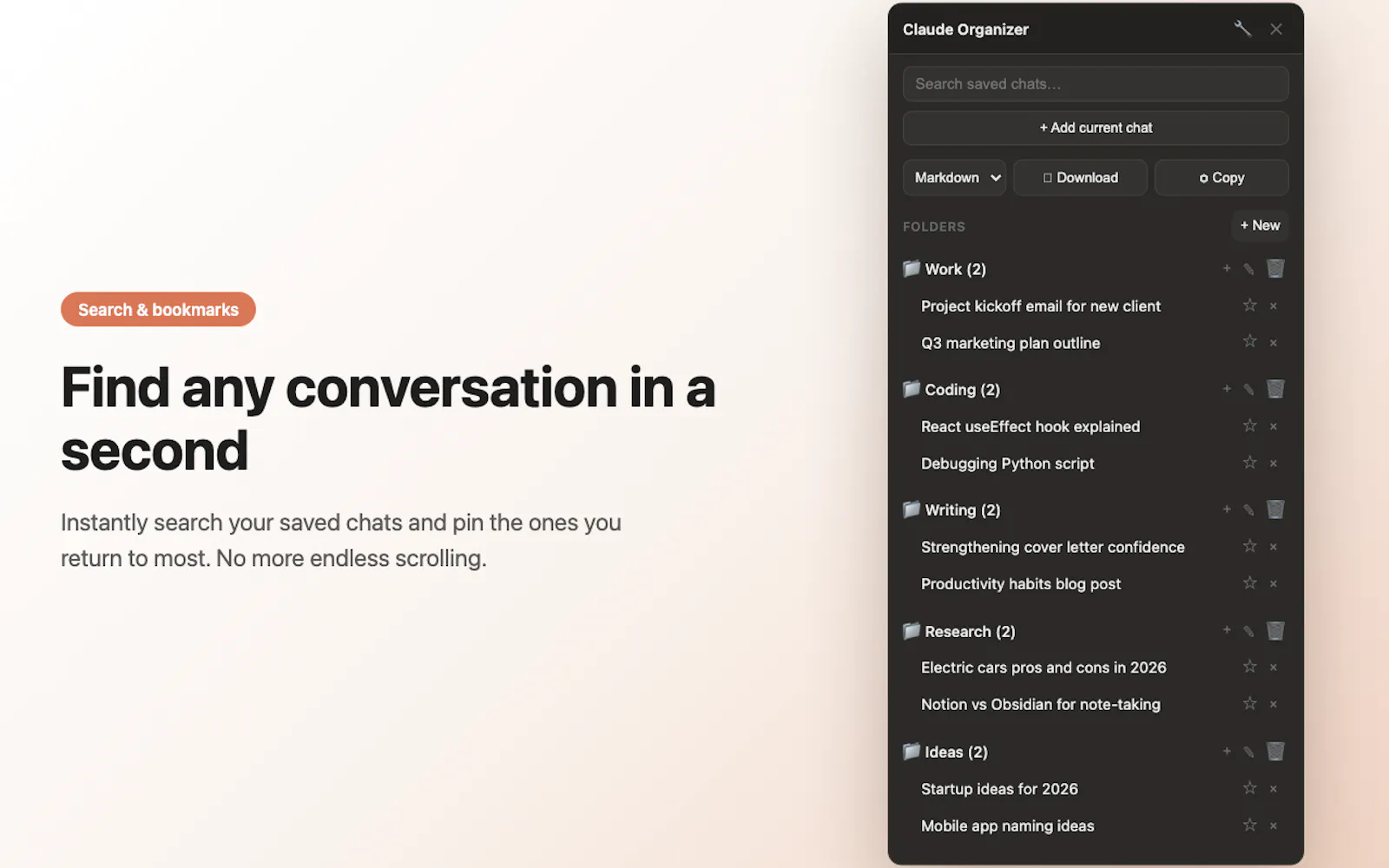Remove Startup ideas for 2026 chat
The height and width of the screenshot is (868, 1389).
tap(1274, 789)
